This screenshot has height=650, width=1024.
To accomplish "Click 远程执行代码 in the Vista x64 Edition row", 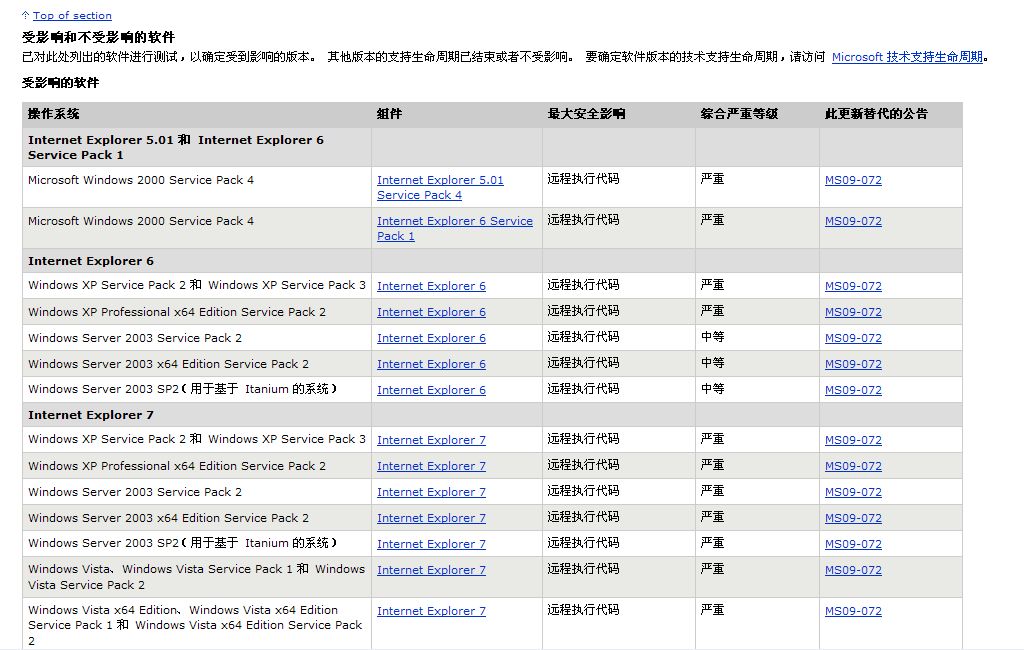I will coord(583,610).
